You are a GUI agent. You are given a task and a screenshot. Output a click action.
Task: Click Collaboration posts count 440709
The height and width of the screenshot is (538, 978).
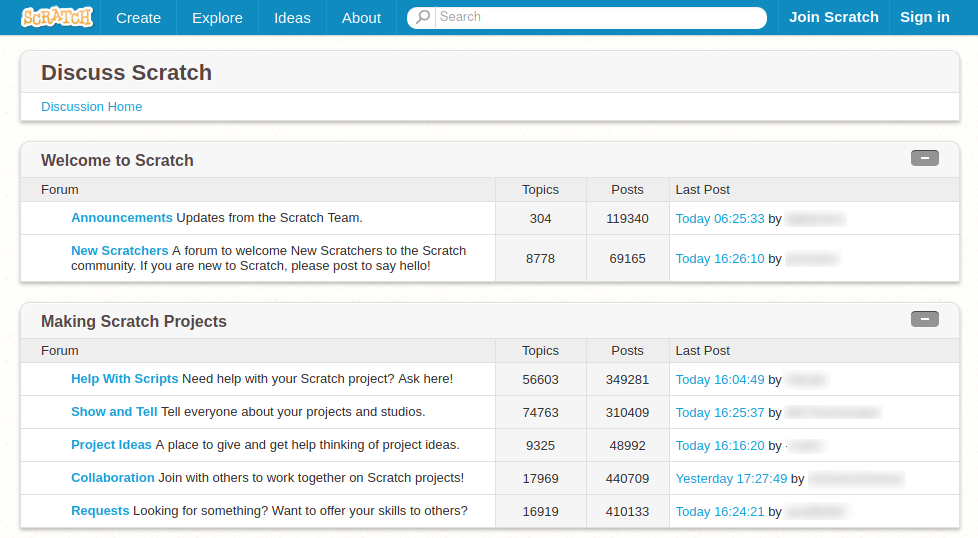pos(627,479)
